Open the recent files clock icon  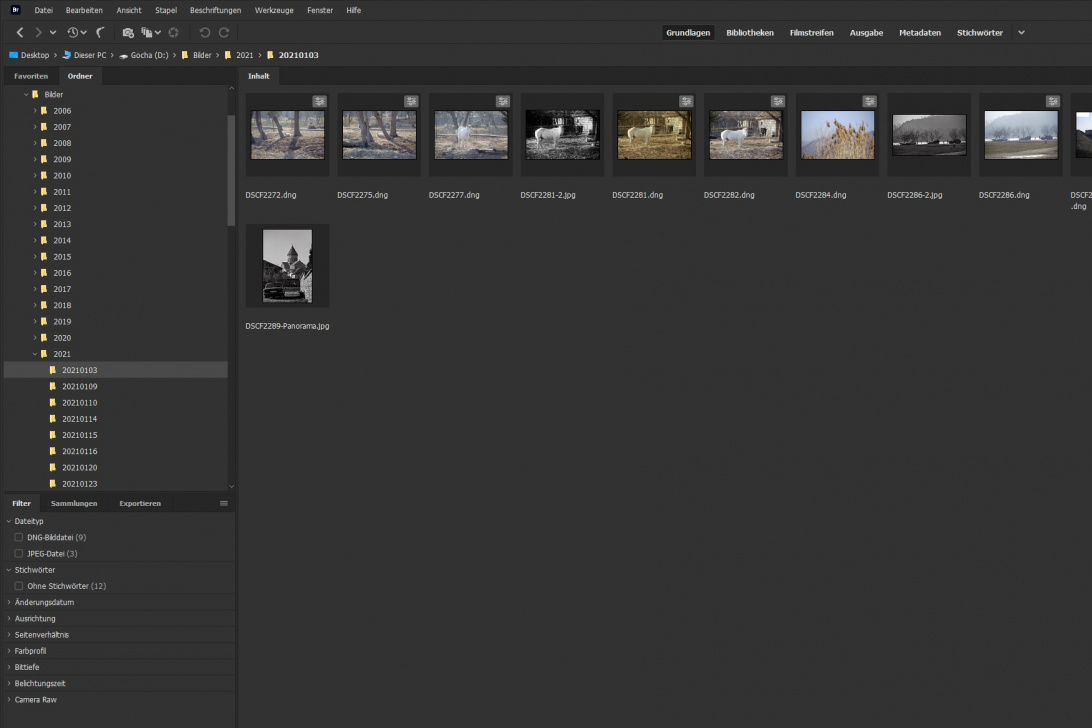pyautogui.click(x=73, y=33)
